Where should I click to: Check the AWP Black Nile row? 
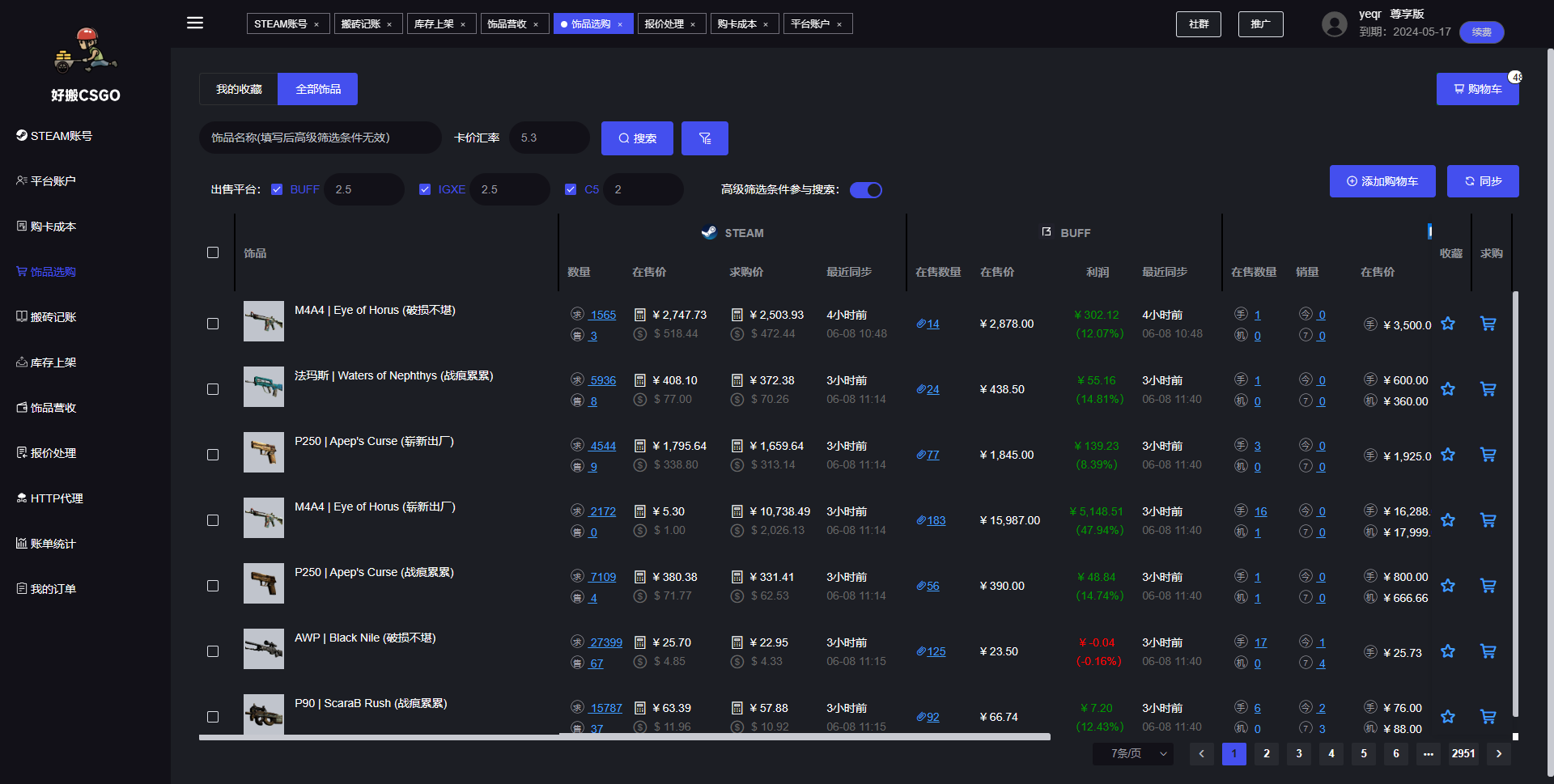pos(213,651)
